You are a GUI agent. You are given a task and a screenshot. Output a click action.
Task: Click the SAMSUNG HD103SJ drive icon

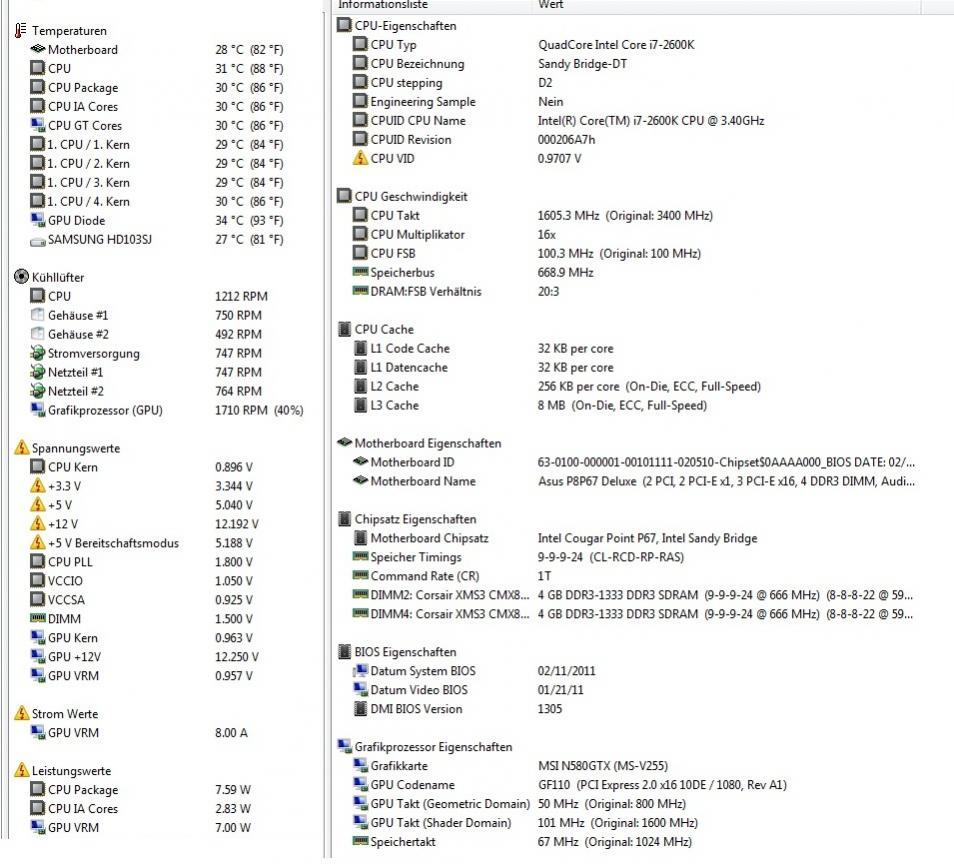click(x=38, y=241)
